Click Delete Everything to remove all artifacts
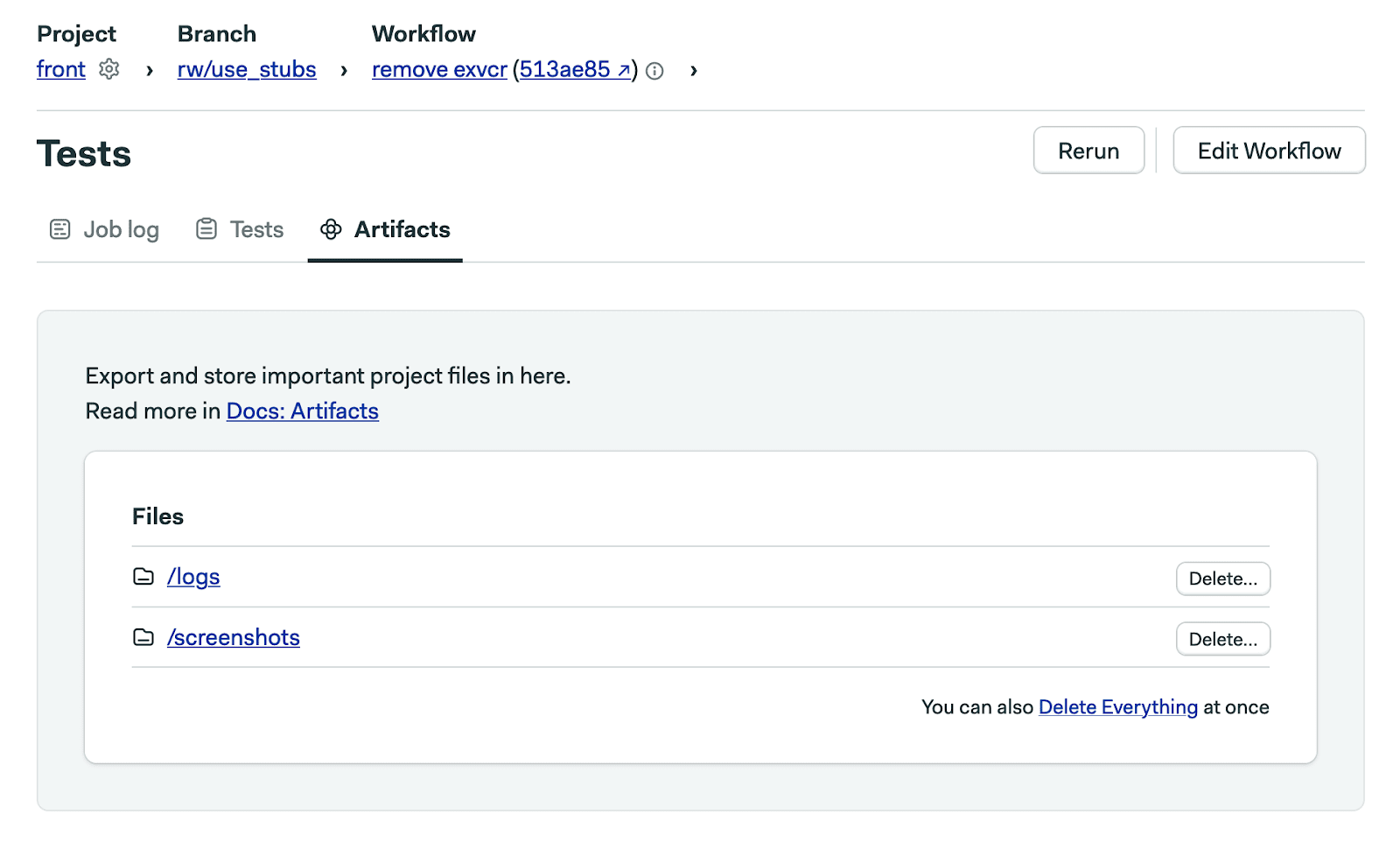Screen dimensions: 1400x842 point(1117,706)
